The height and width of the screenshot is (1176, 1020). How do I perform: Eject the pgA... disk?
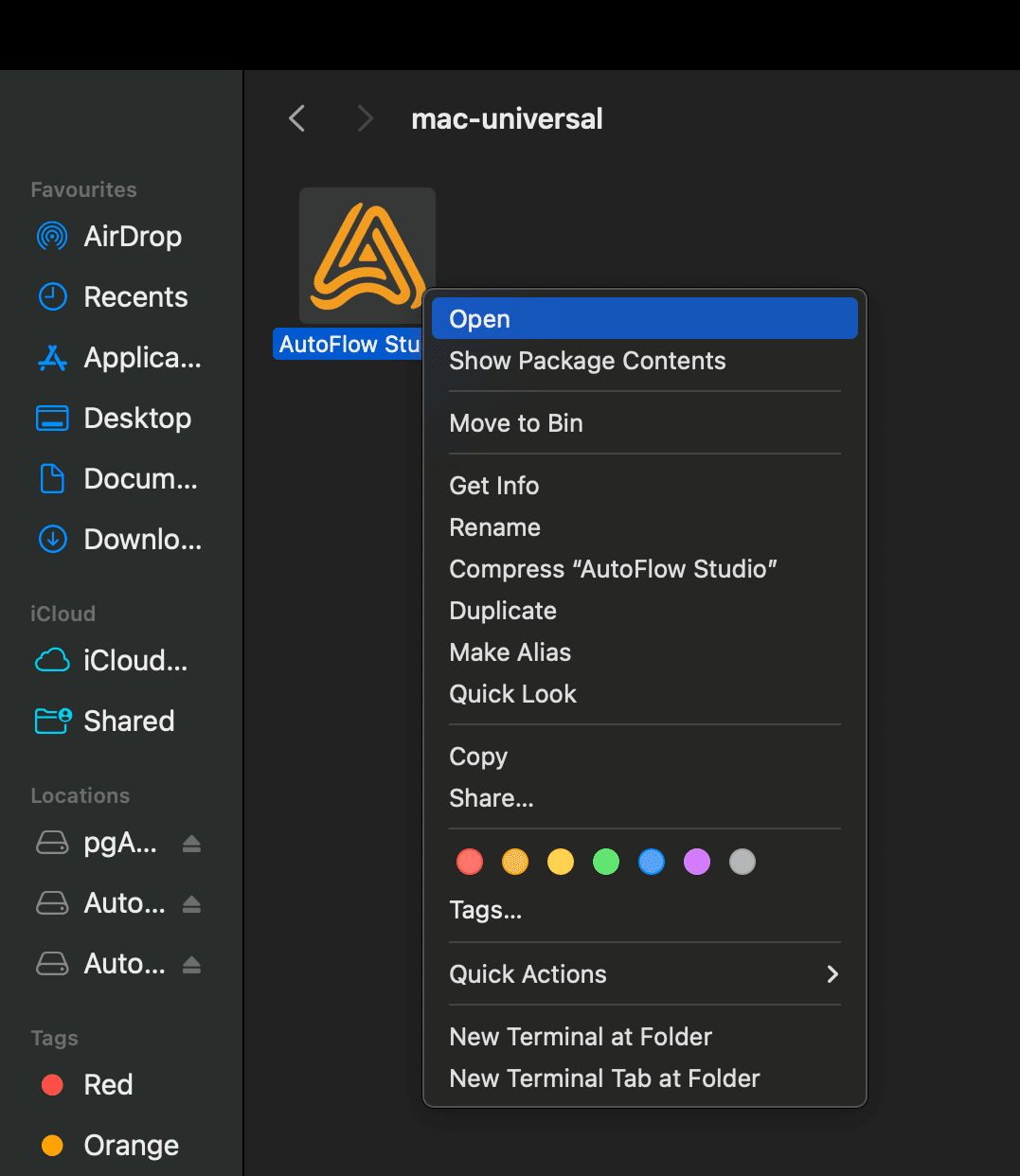pyautogui.click(x=191, y=843)
